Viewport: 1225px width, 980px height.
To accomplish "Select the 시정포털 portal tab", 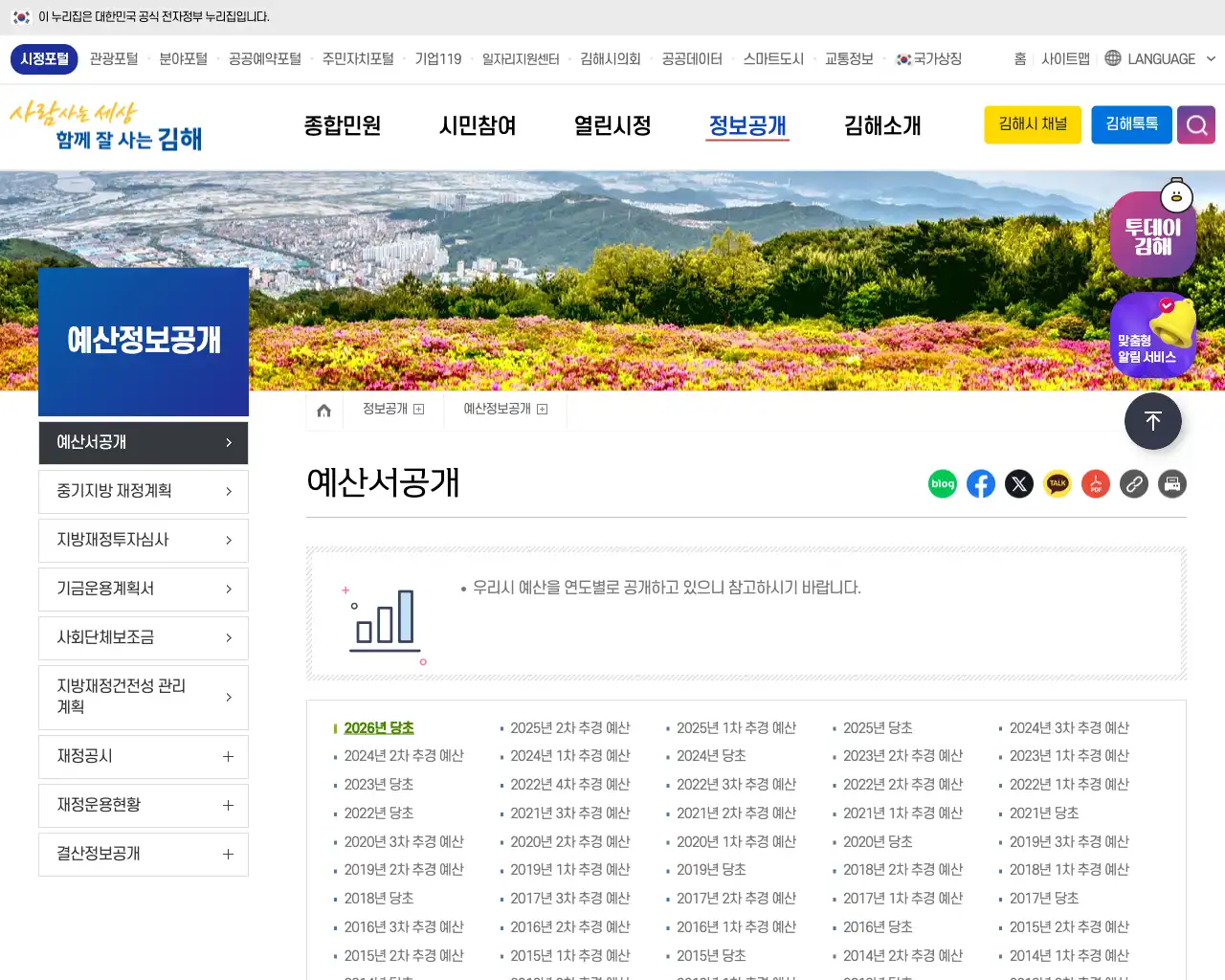I will [45, 59].
